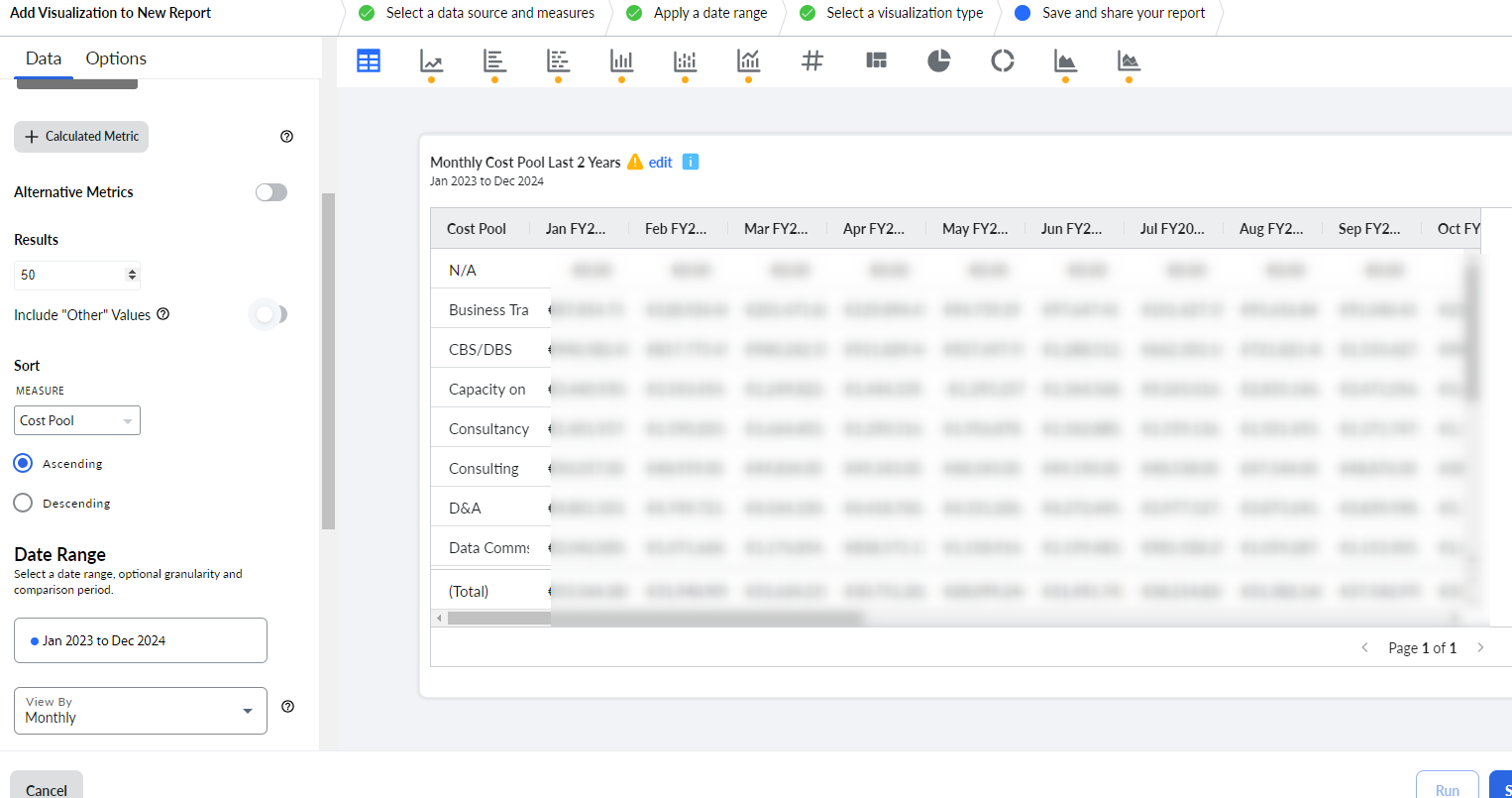Screen dimensions: 1512x798
Task: Click the left panel vertical scrollbar
Action: (329, 361)
